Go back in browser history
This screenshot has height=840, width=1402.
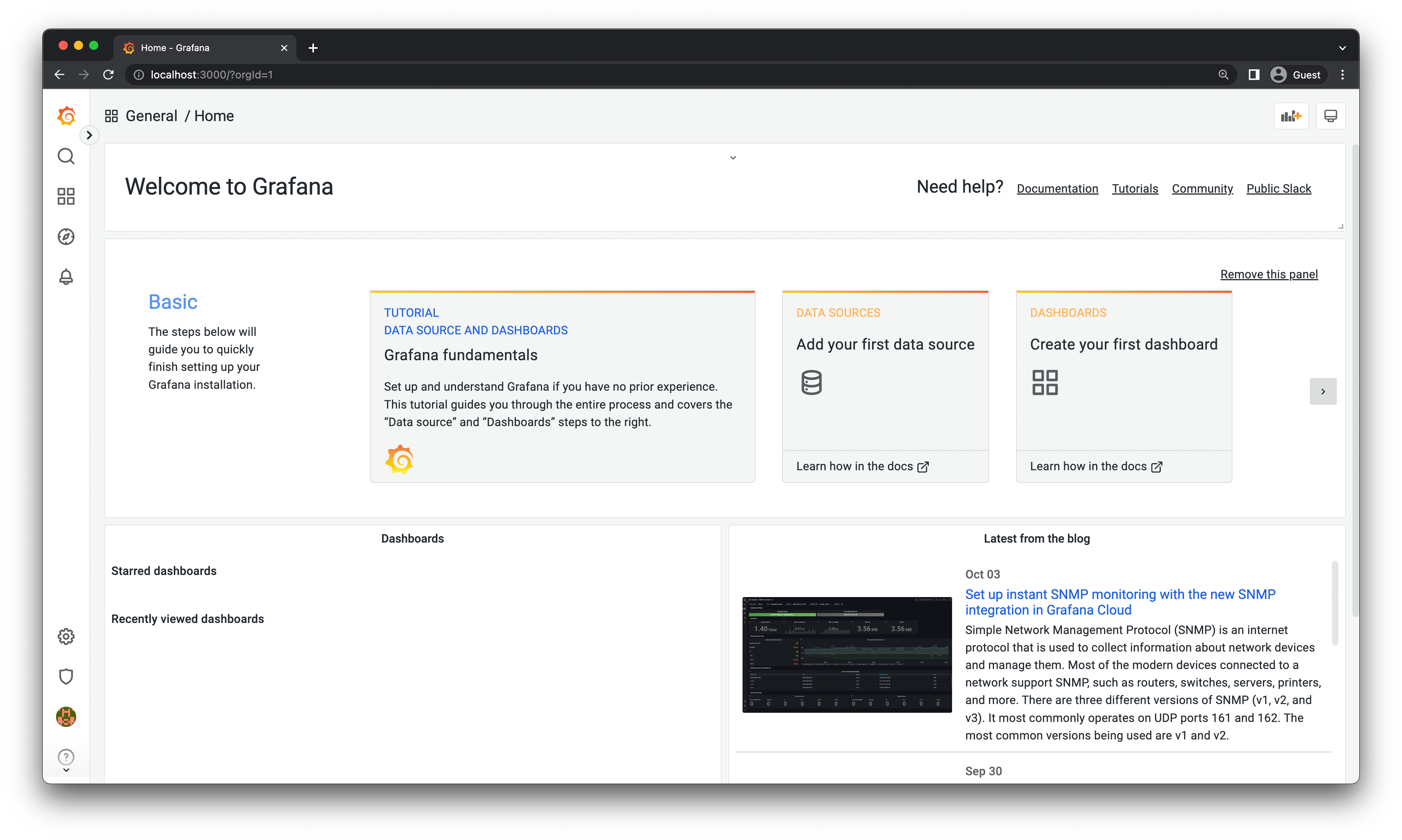pos(59,75)
